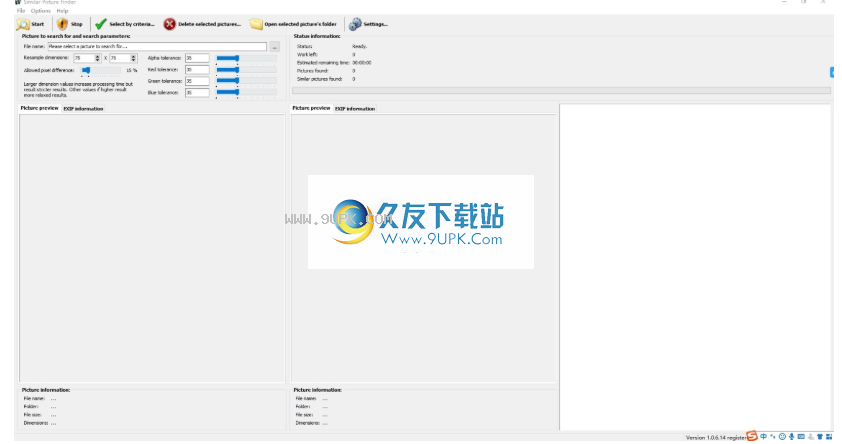Image resolution: width=842 pixels, height=444 pixels.
Task: Toggle Chinese input mode icon
Action: tap(764, 436)
